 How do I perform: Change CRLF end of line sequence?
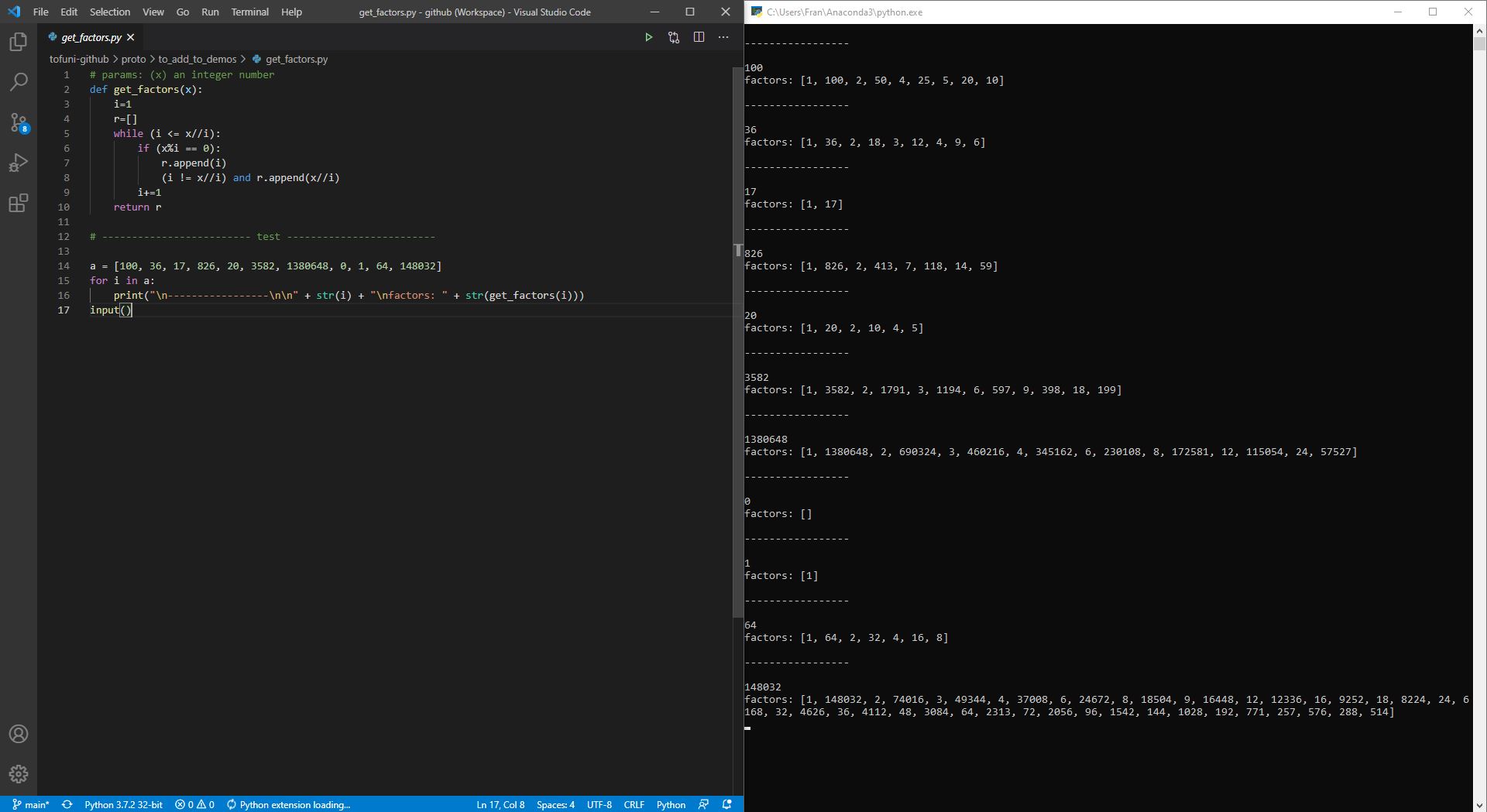pos(634,804)
